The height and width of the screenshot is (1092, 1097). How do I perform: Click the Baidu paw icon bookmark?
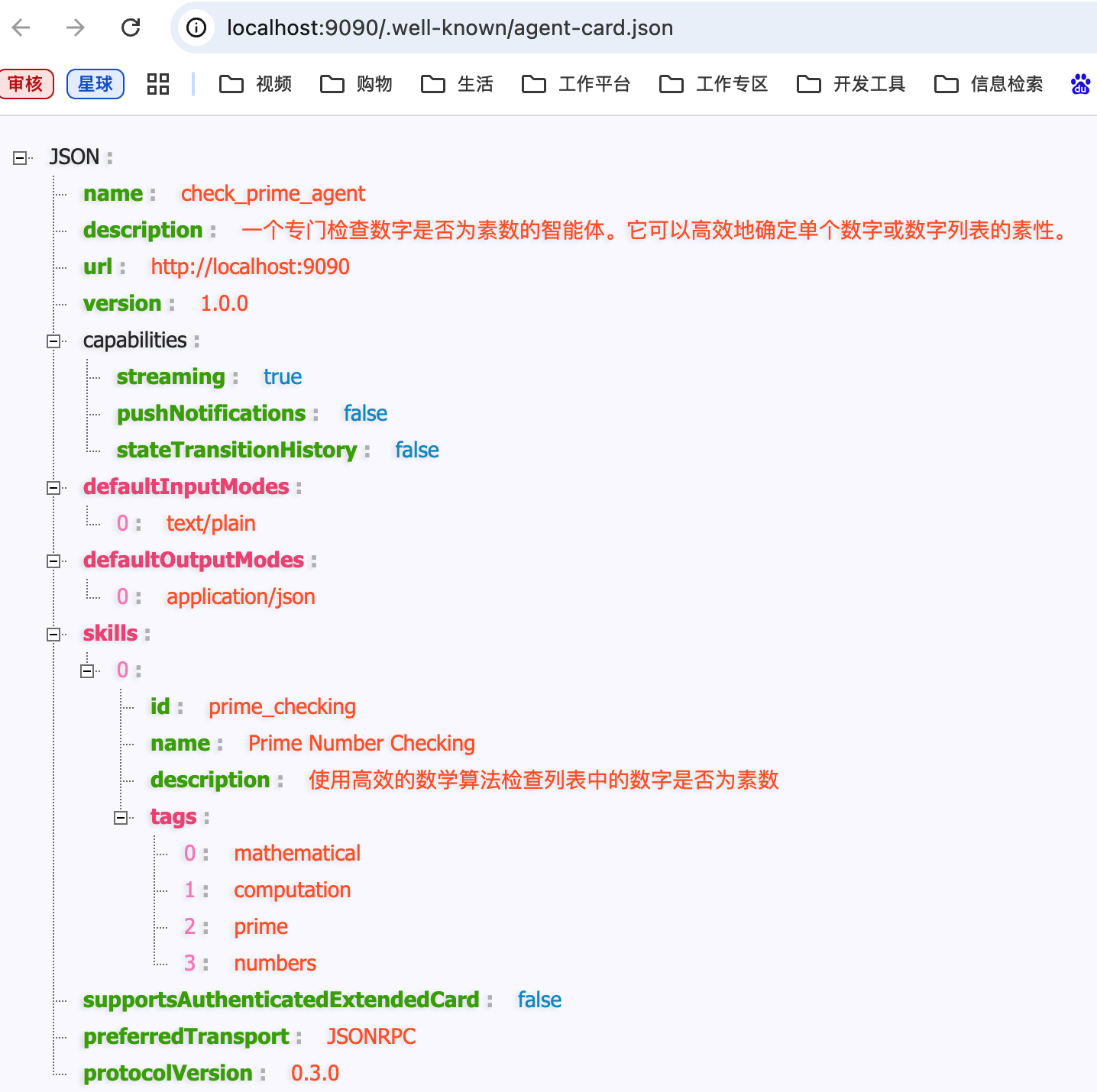(1080, 84)
